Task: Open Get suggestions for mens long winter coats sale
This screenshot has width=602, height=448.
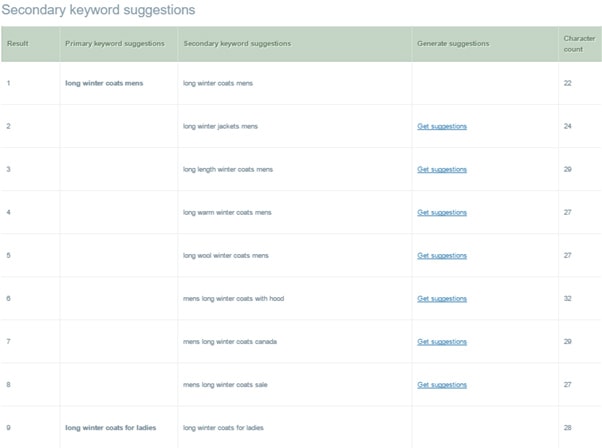Action: (442, 385)
